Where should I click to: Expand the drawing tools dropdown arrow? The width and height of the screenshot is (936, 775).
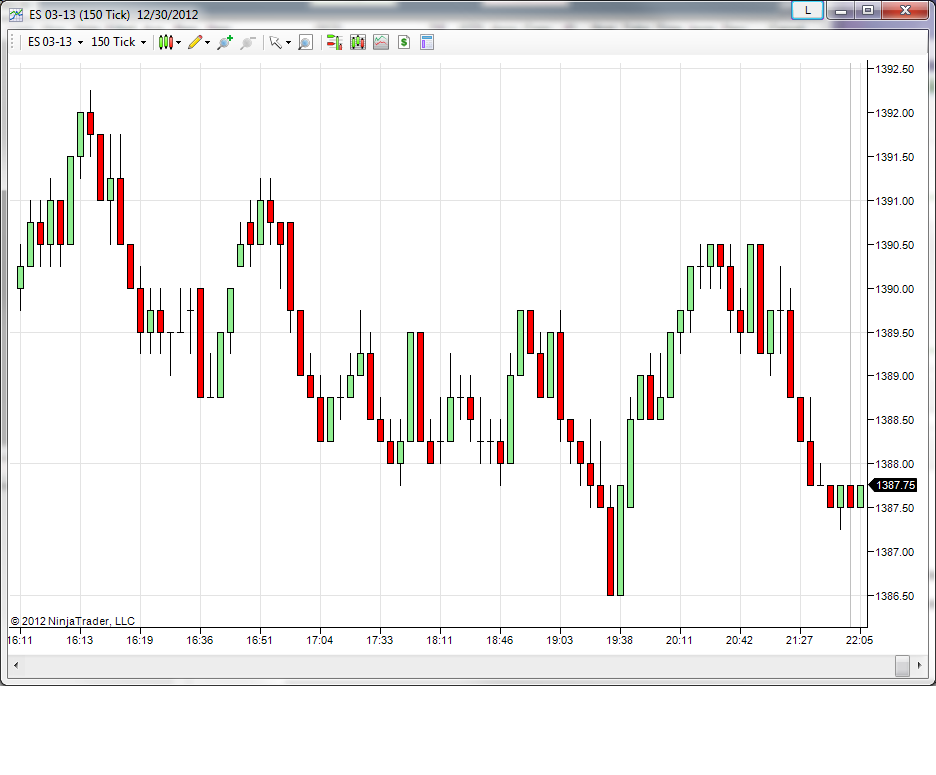(x=208, y=42)
